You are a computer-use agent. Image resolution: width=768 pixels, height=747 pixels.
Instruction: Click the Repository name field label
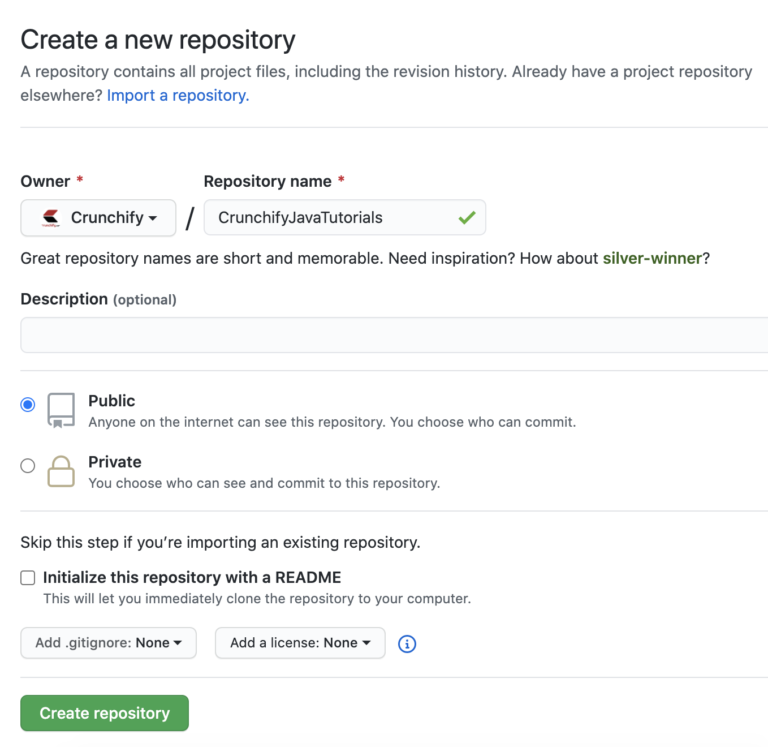coord(267,181)
